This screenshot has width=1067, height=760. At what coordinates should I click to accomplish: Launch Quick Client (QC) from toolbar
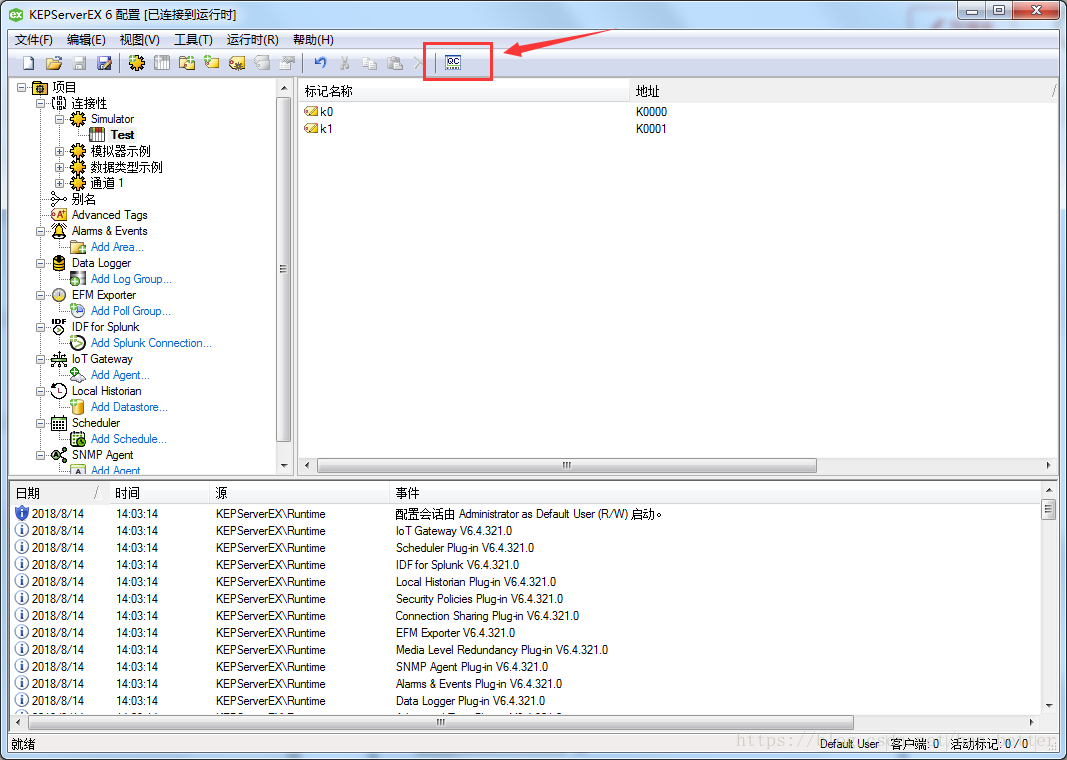(453, 63)
